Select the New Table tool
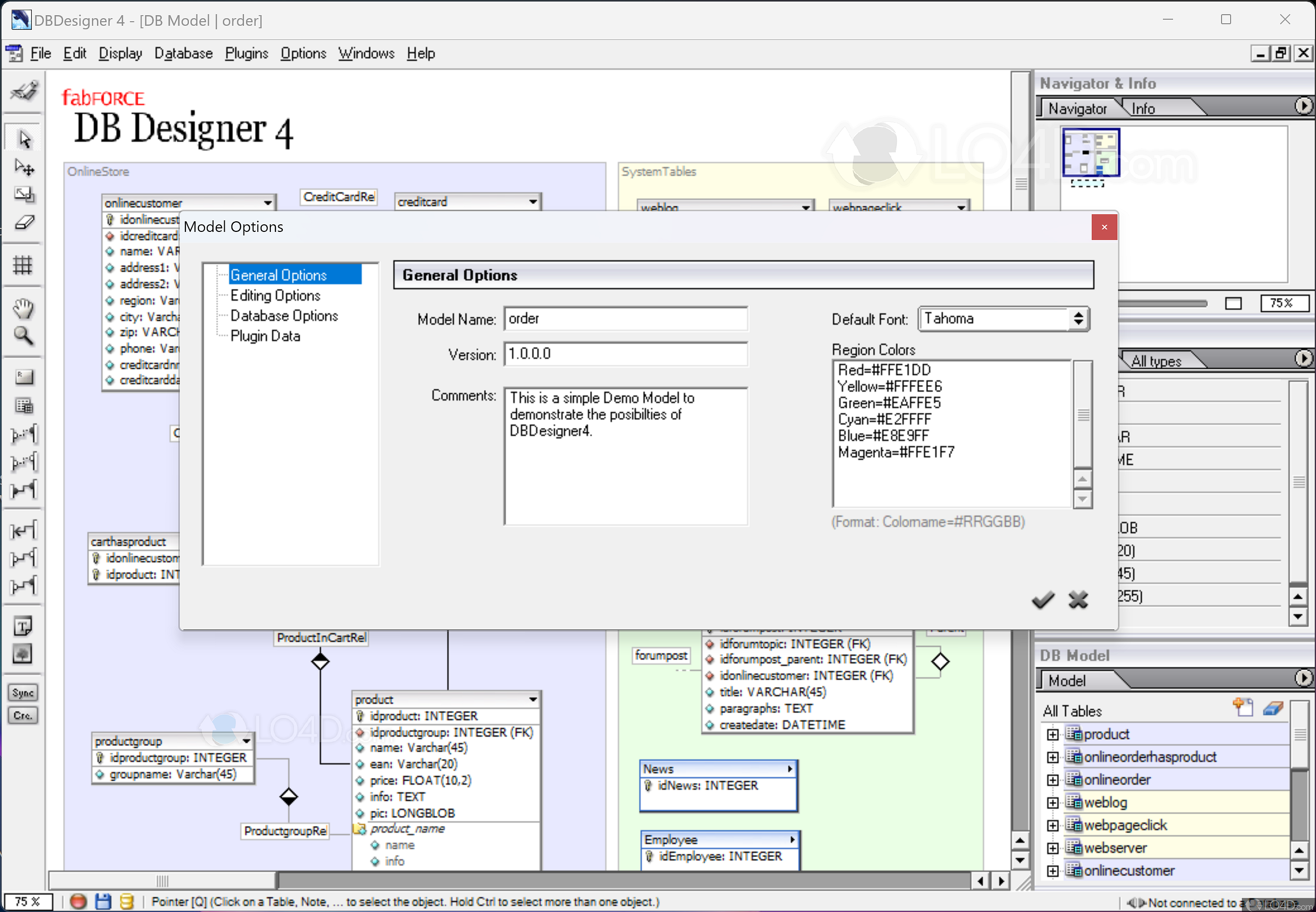This screenshot has width=1316, height=912. tap(23, 406)
